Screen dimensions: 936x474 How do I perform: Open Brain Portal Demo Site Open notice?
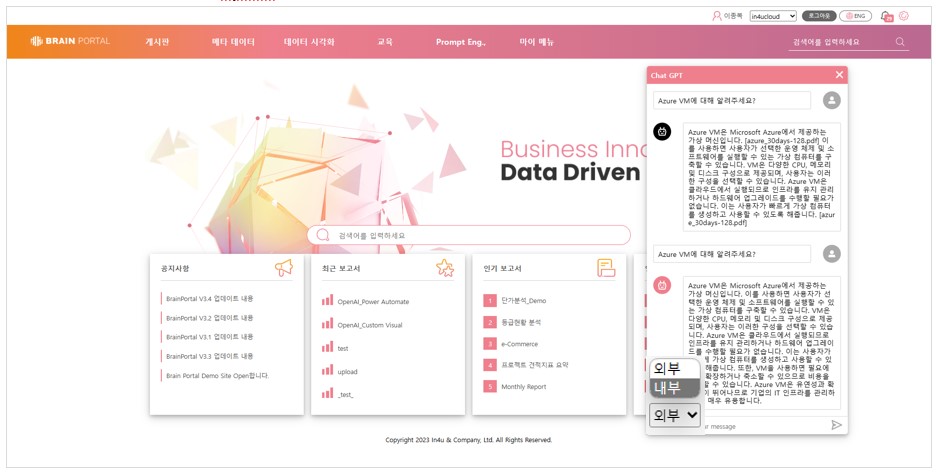(217, 375)
